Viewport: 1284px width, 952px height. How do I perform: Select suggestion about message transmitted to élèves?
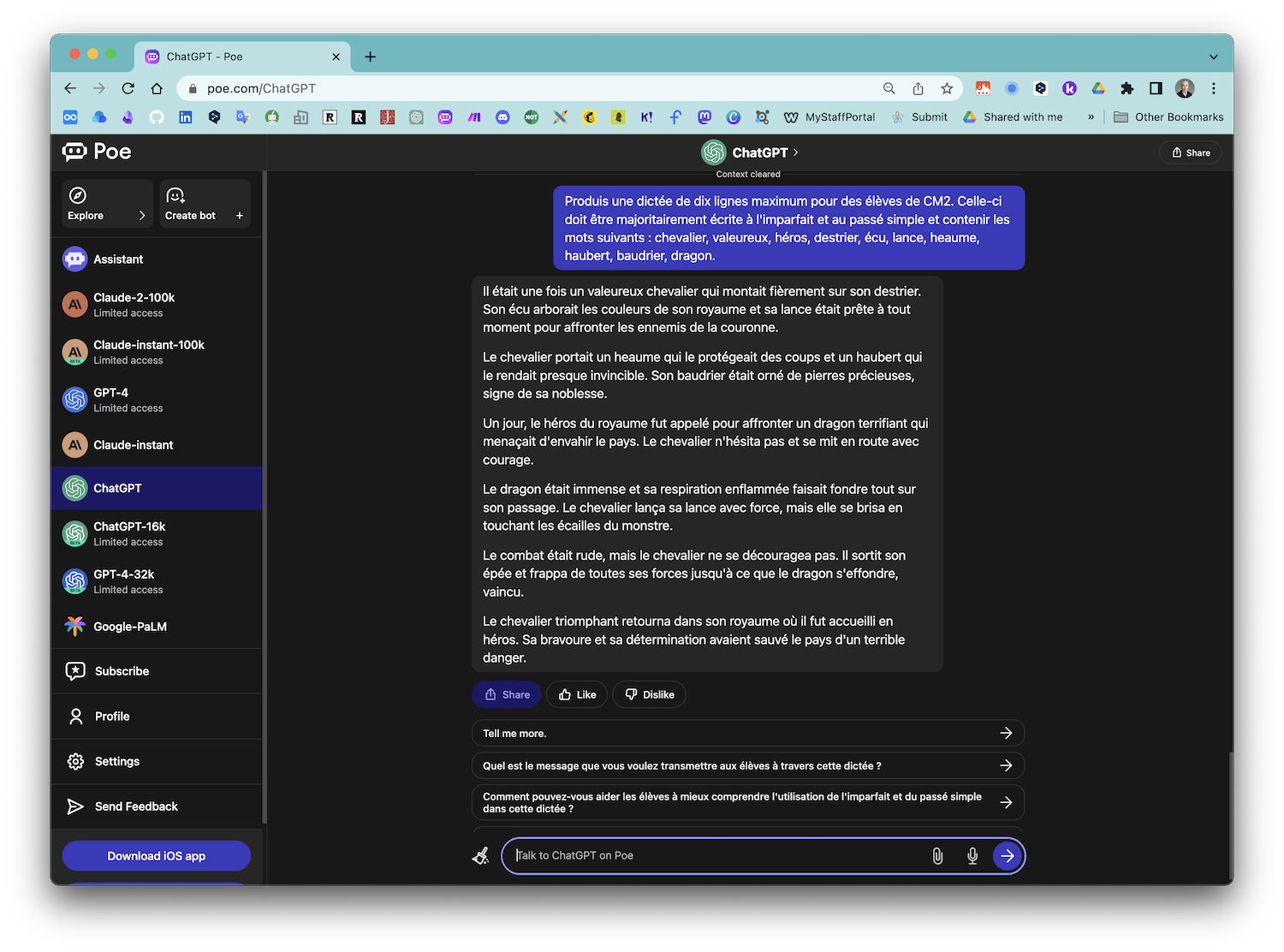pyautogui.click(x=748, y=766)
